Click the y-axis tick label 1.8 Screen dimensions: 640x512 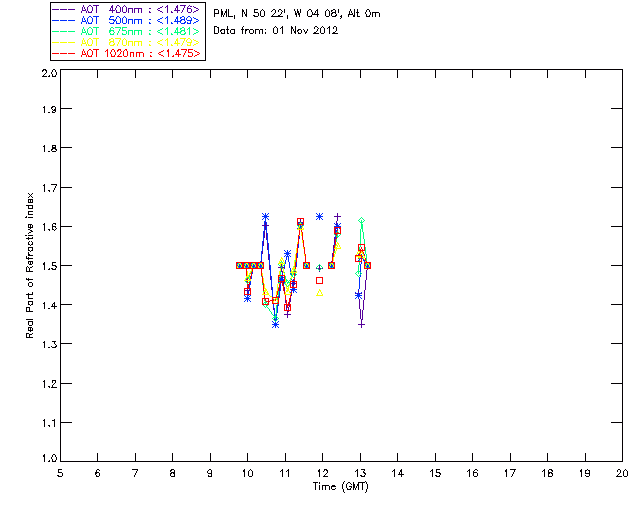[x=49, y=148]
